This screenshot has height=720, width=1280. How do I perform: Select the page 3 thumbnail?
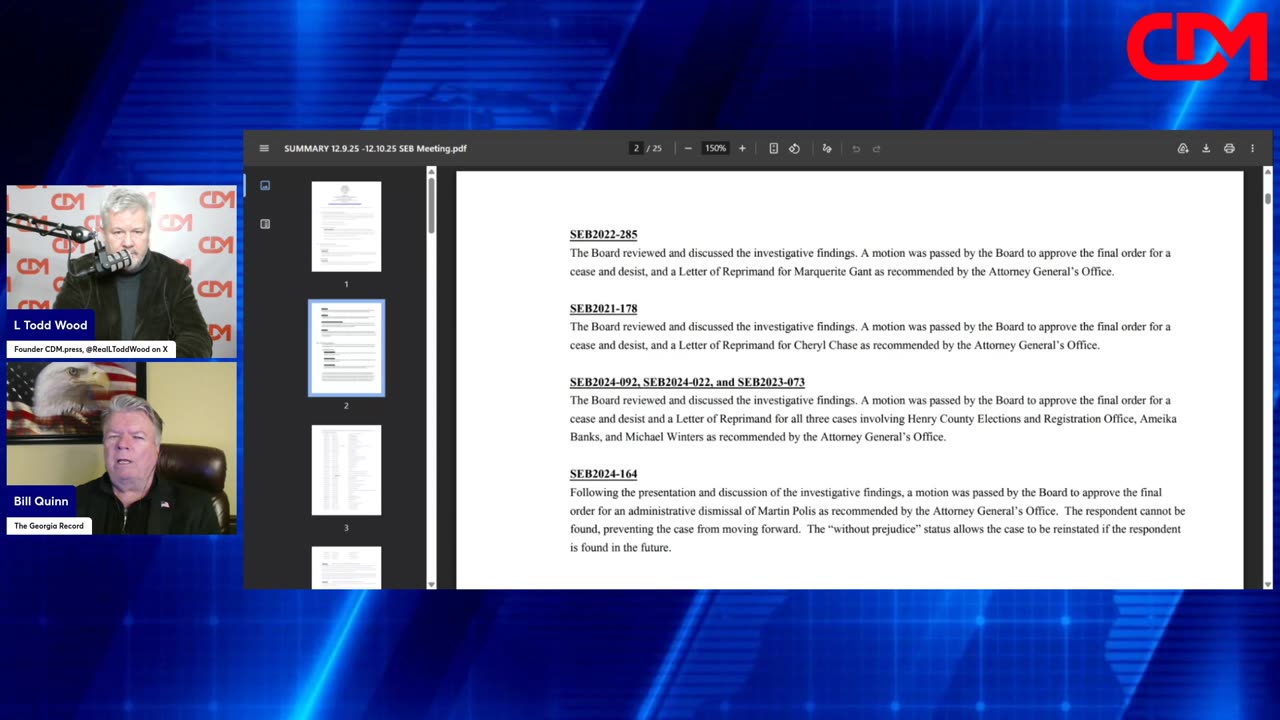(x=346, y=470)
